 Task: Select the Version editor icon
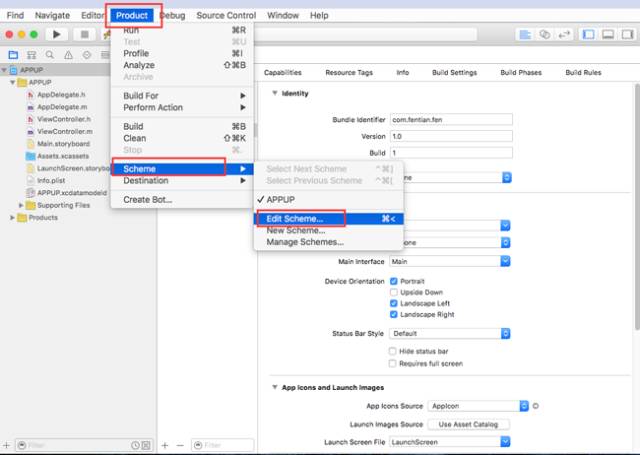[x=564, y=35]
